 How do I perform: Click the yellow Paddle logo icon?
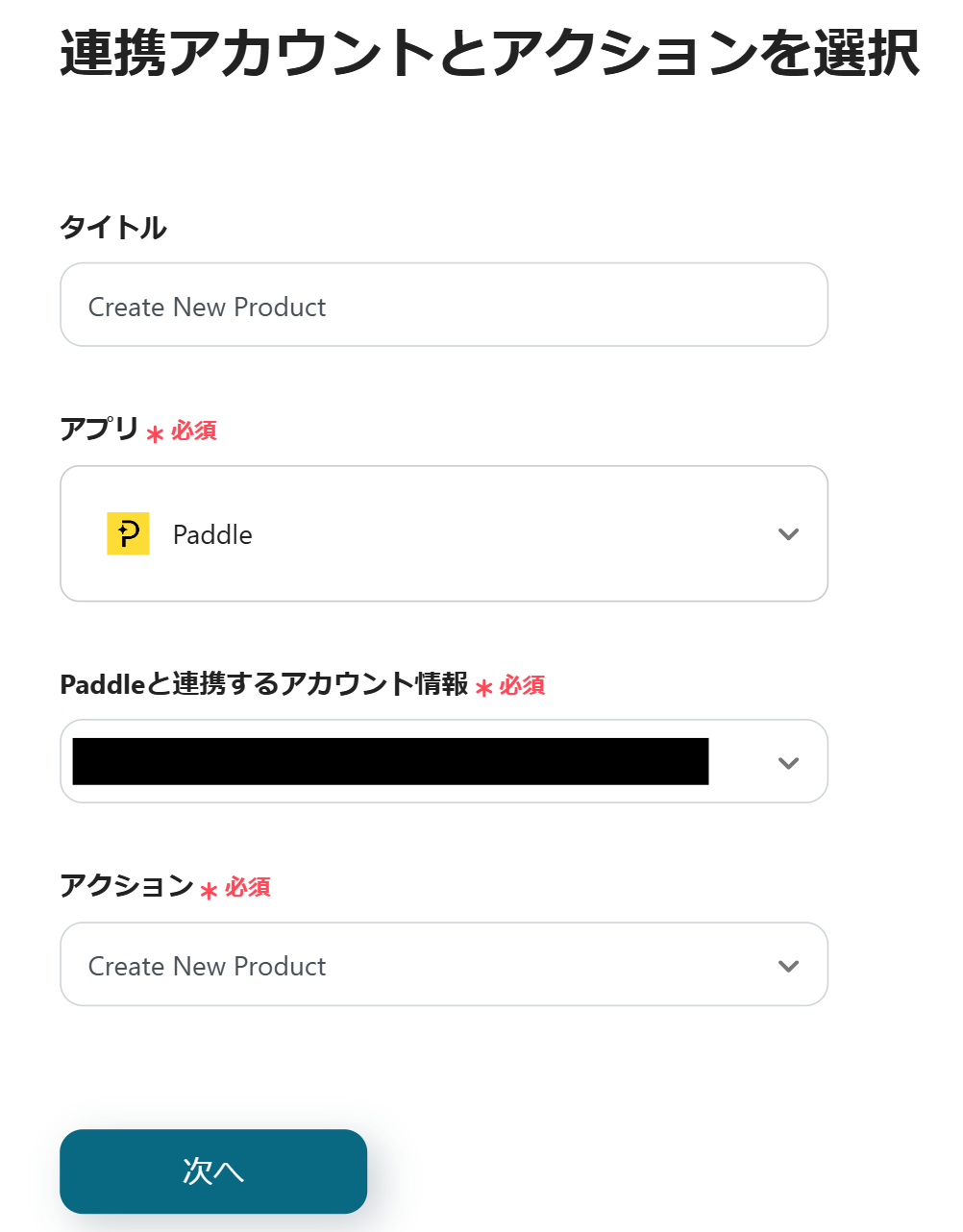(x=128, y=533)
